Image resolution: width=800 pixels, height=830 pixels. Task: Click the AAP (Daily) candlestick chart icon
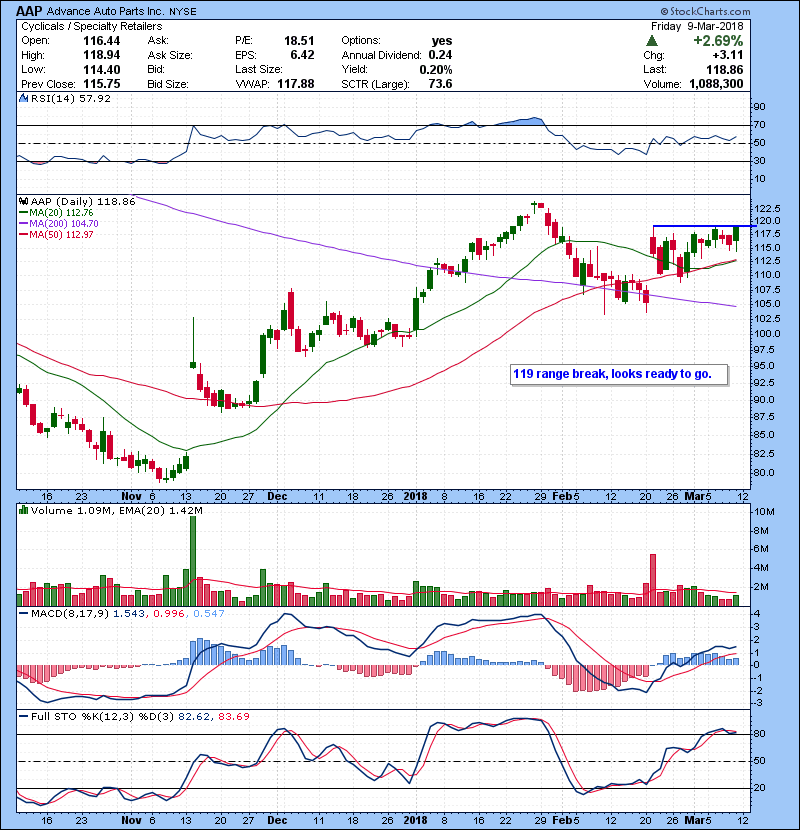[x=23, y=201]
